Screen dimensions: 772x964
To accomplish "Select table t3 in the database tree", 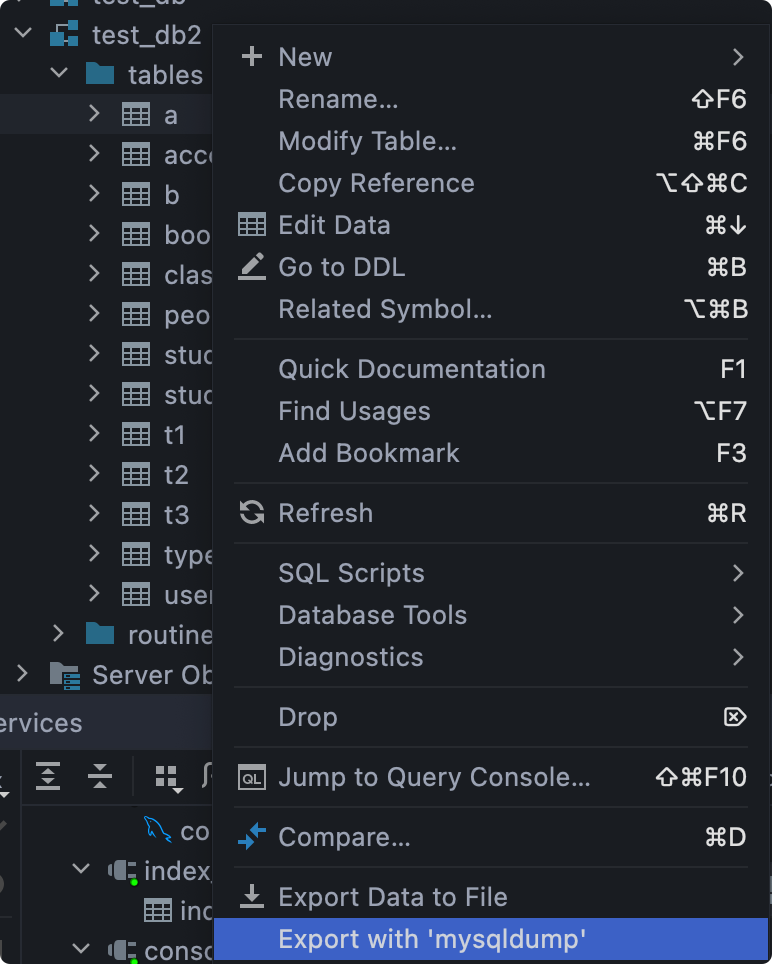I will coord(176,515).
